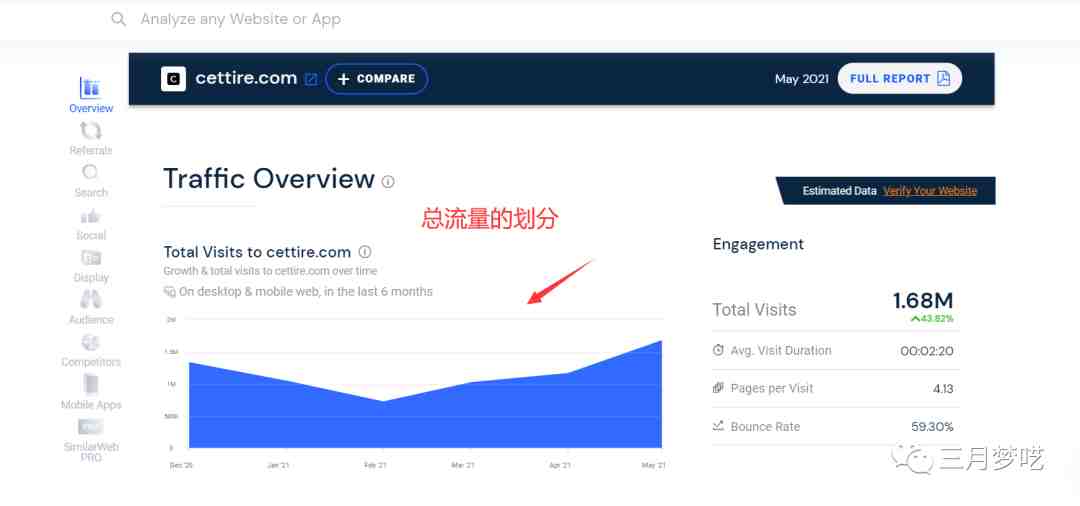Click the May 21 chart data point
Screen dimensions: 1080x506
pyautogui.click(x=661, y=341)
